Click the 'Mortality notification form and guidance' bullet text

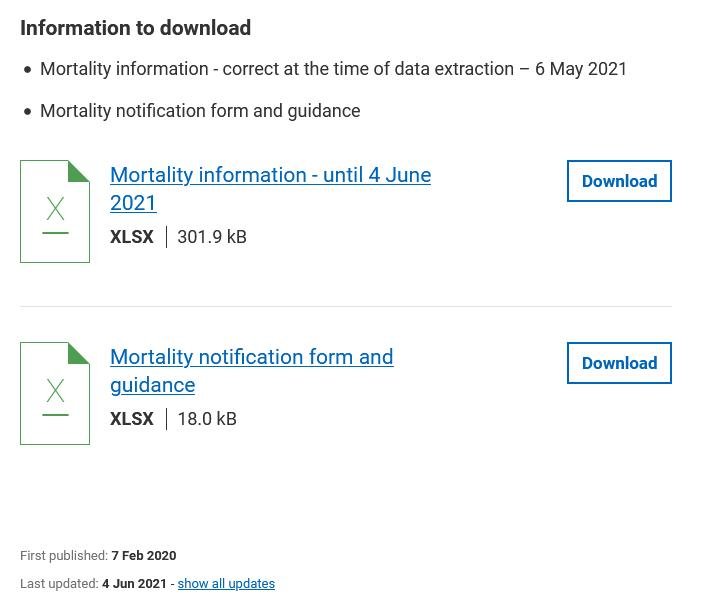coord(200,111)
